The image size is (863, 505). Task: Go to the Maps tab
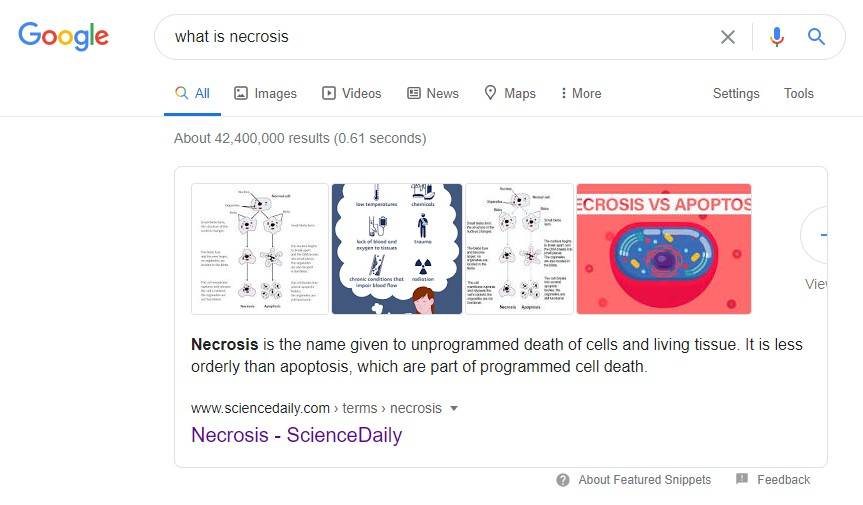510,94
